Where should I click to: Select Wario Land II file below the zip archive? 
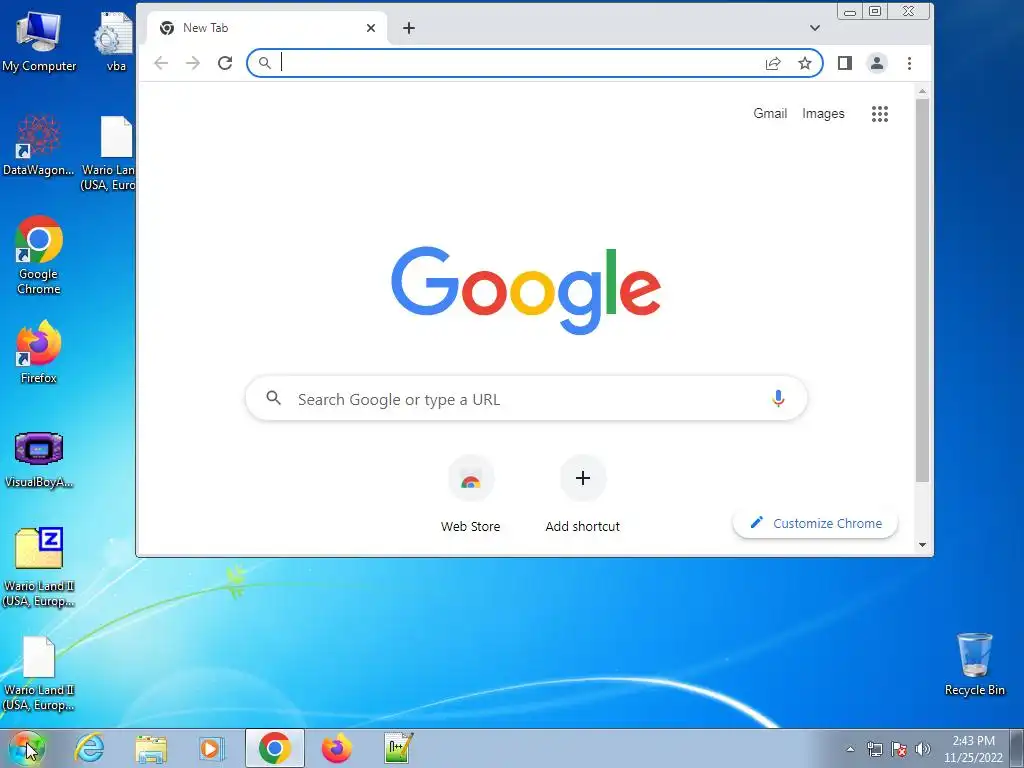pyautogui.click(x=39, y=673)
